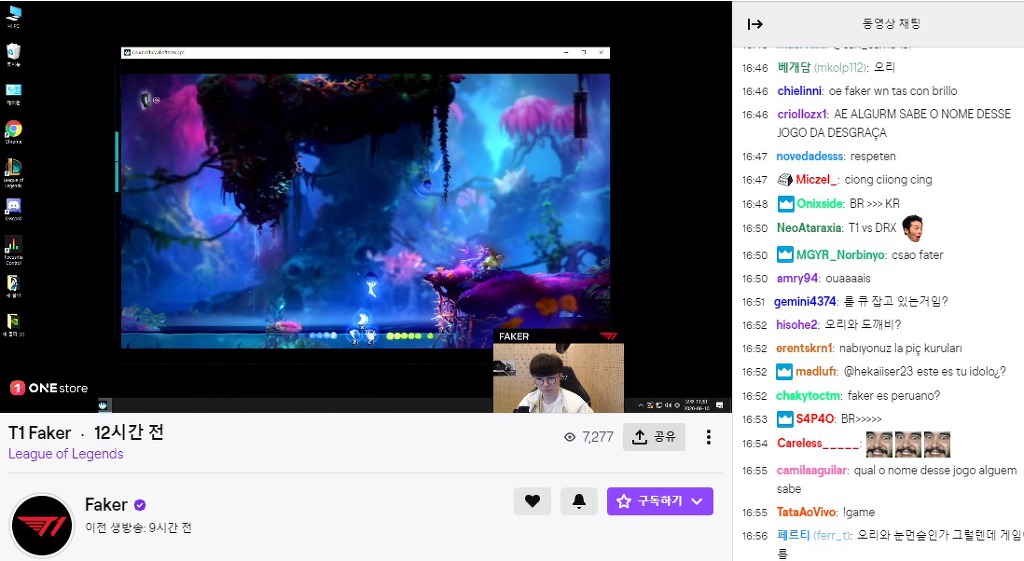Toggle notifications with the bell button
Screen dimensions: 1024x561
coord(579,501)
